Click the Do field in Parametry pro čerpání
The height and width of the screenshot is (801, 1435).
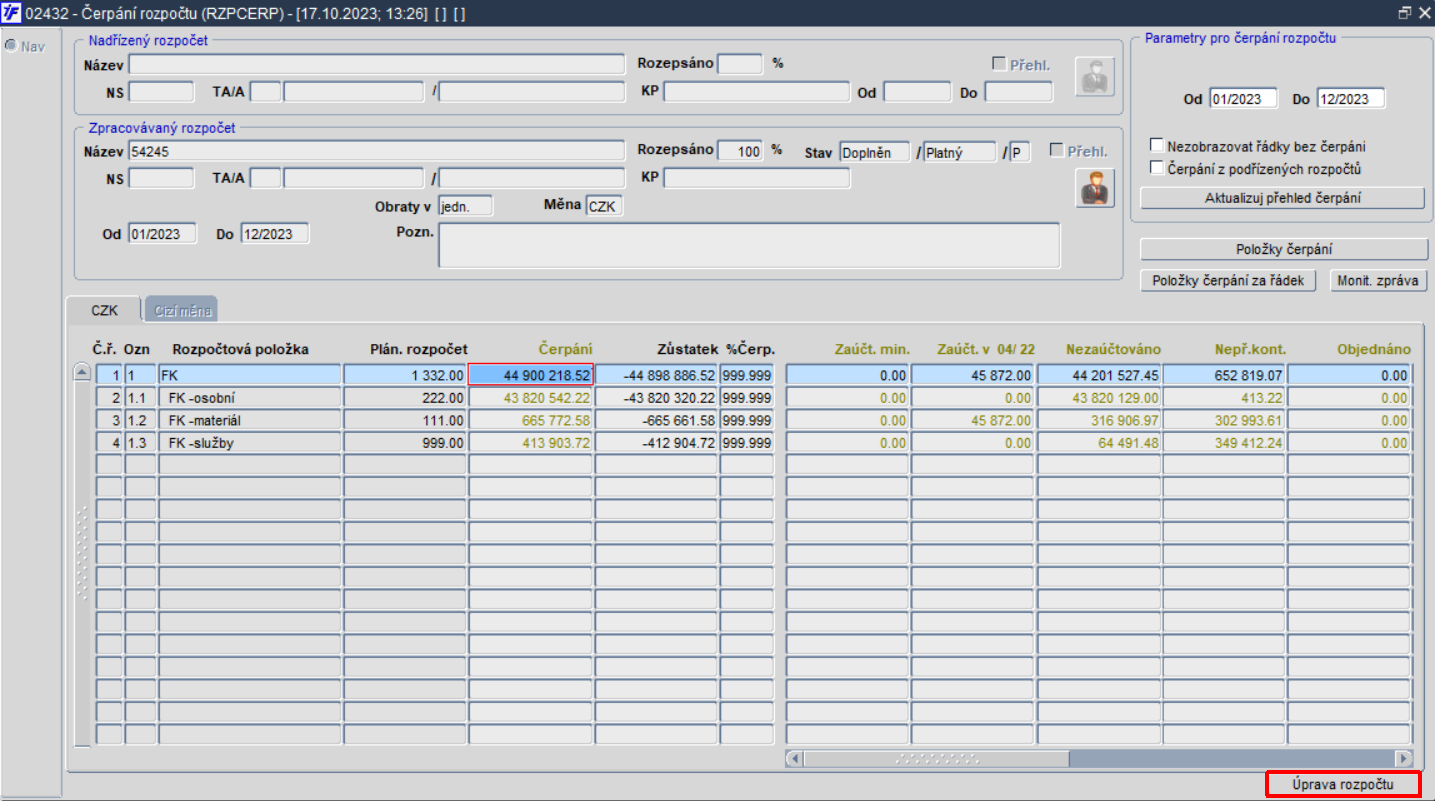(x=1350, y=99)
